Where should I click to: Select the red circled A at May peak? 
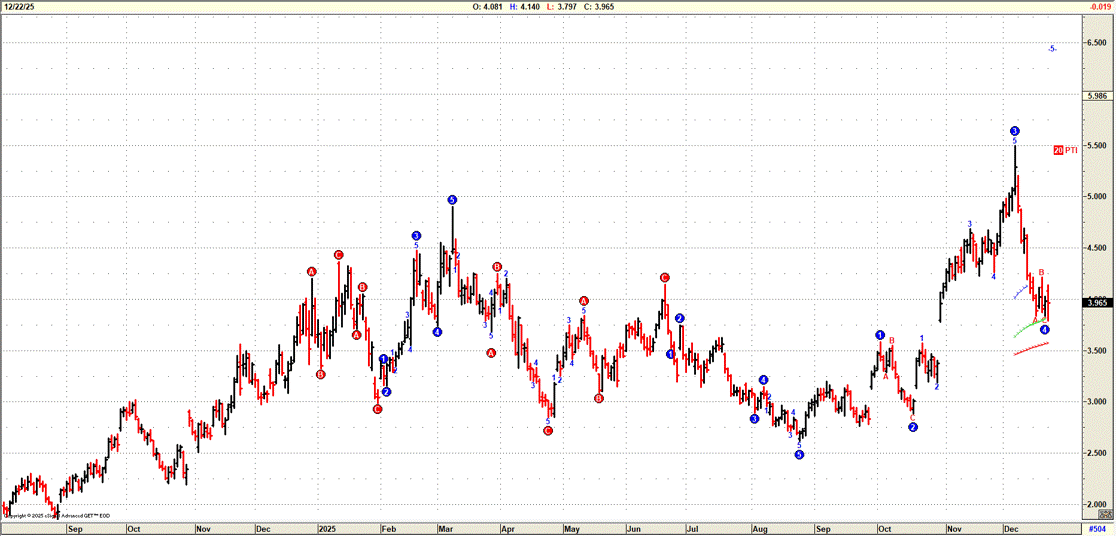(584, 301)
